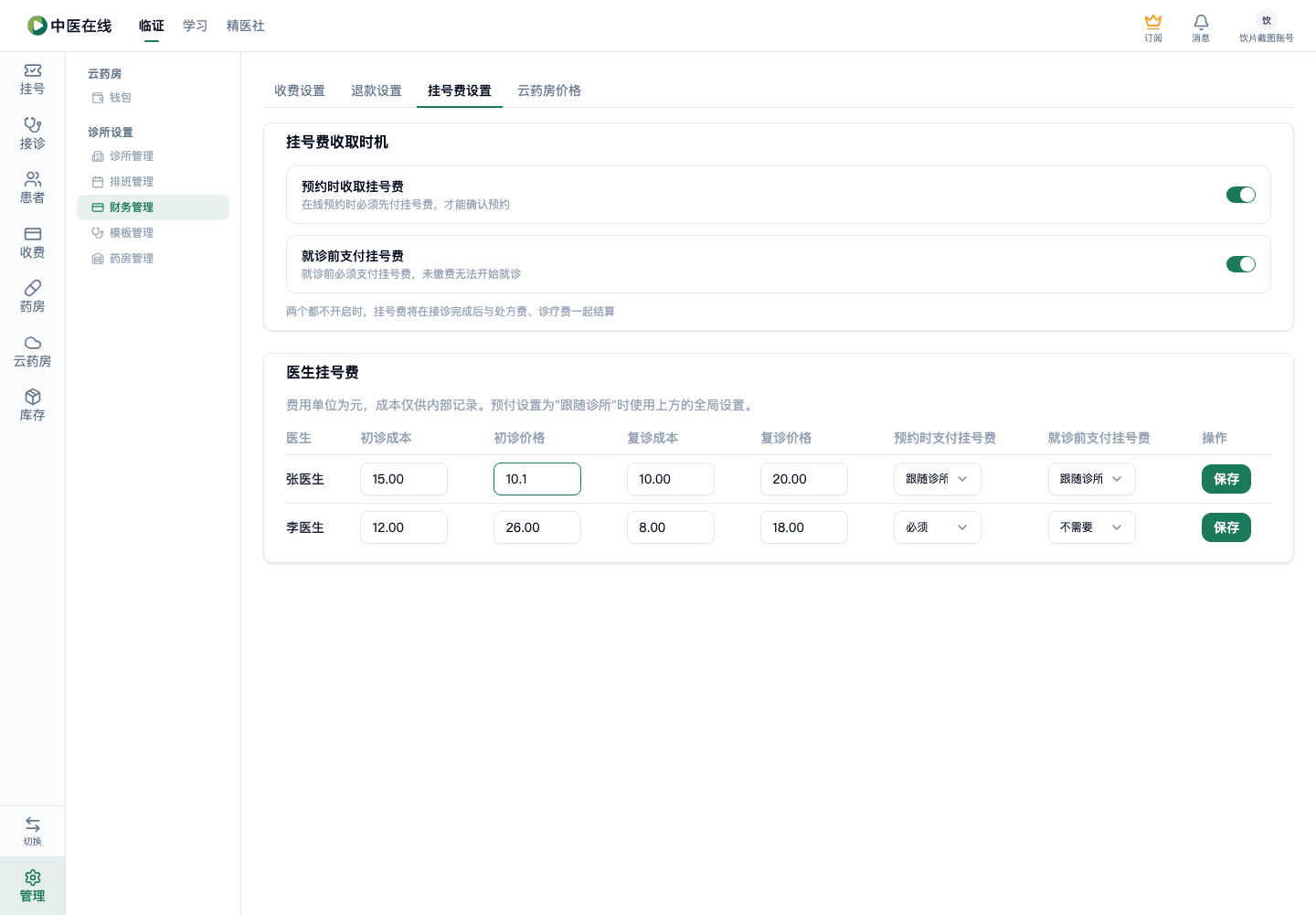Click 张医生 复诊成本 field 10.00
The image size is (1316, 915).
pos(671,479)
